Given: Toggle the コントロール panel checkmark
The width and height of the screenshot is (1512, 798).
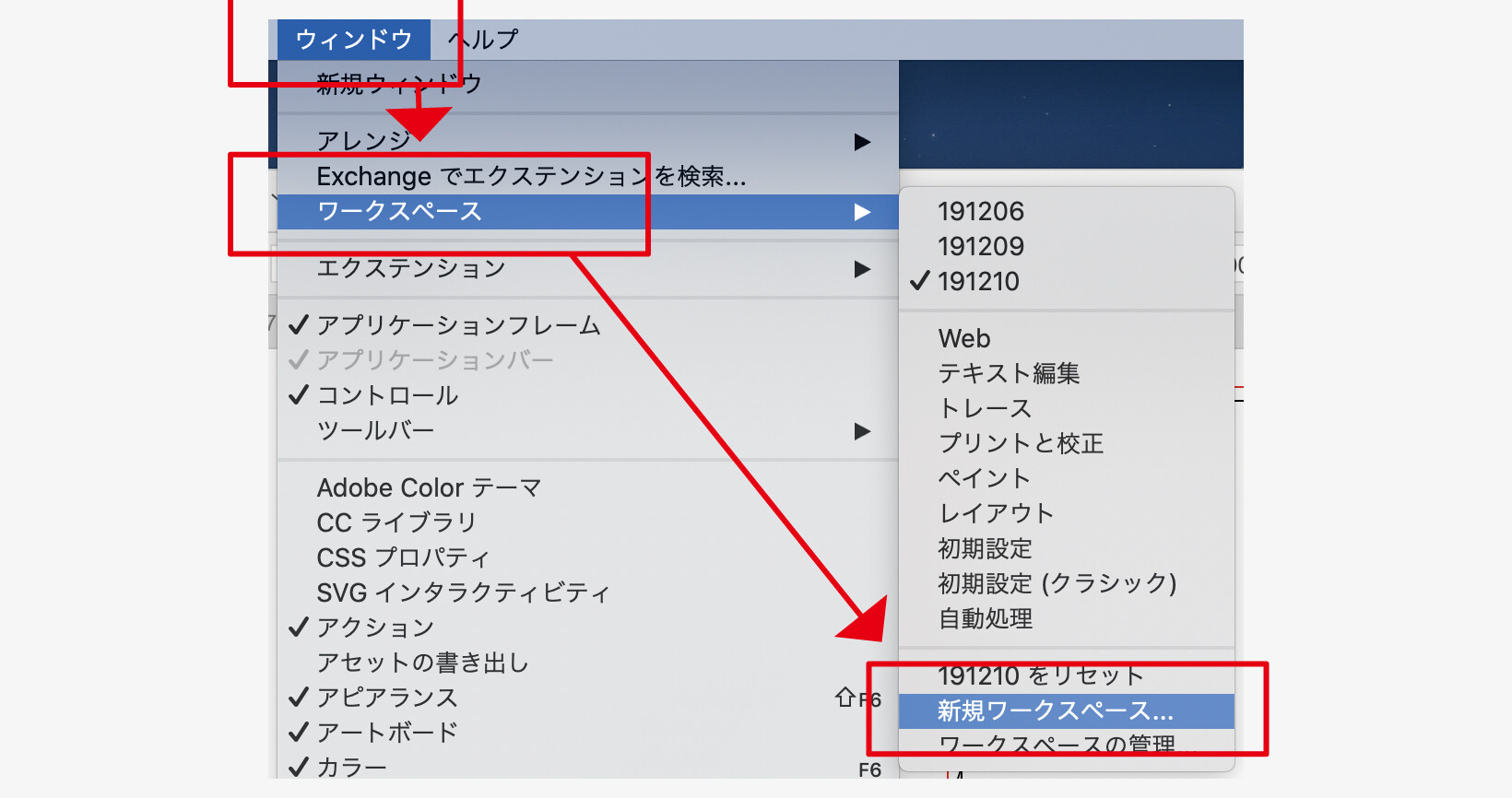Looking at the screenshot, I should pyautogui.click(x=387, y=396).
